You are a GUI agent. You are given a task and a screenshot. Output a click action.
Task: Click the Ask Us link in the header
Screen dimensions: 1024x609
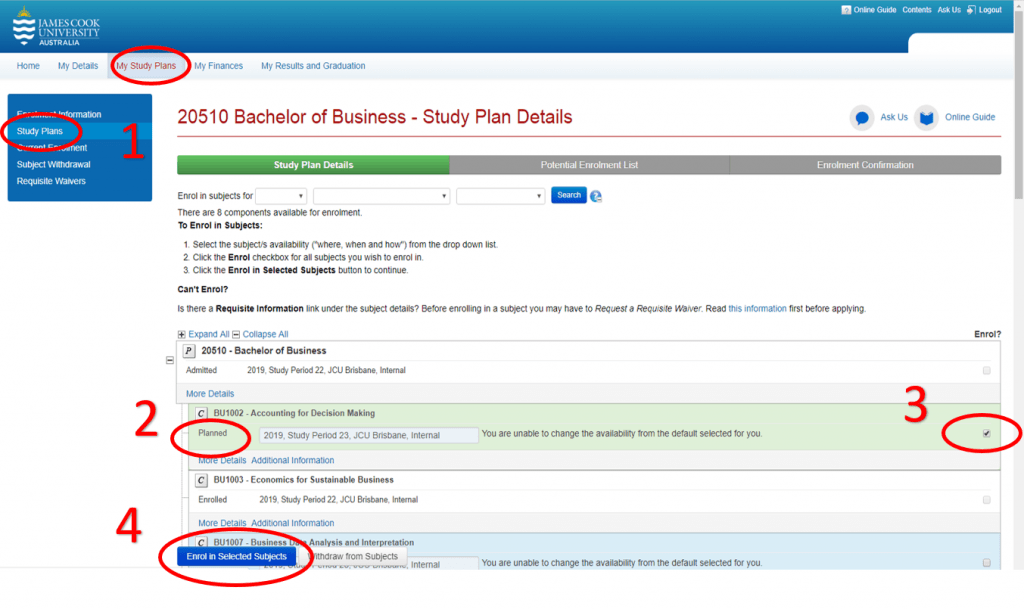(x=949, y=10)
